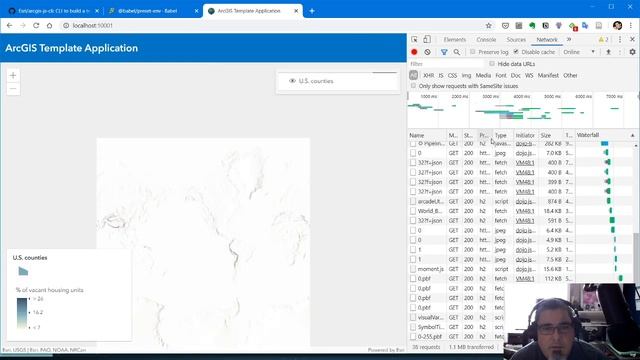Click the warnings count badge
Screen dimensions: 640x360
tap(603, 40)
